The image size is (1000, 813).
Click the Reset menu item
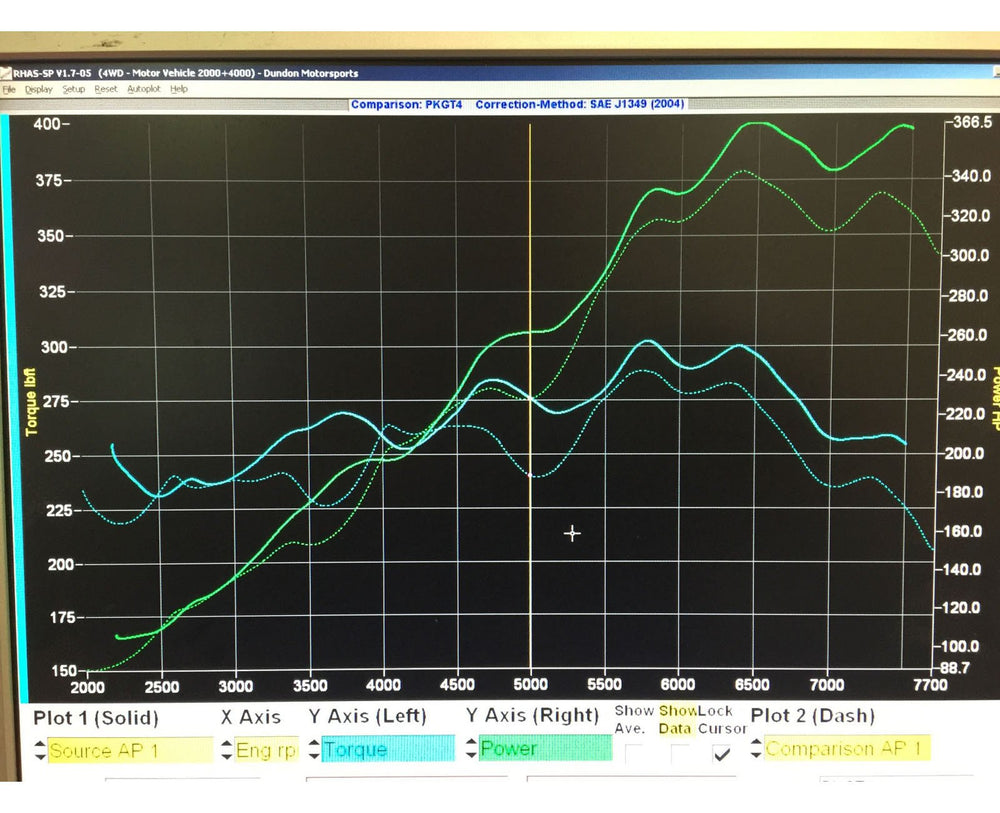(x=106, y=89)
